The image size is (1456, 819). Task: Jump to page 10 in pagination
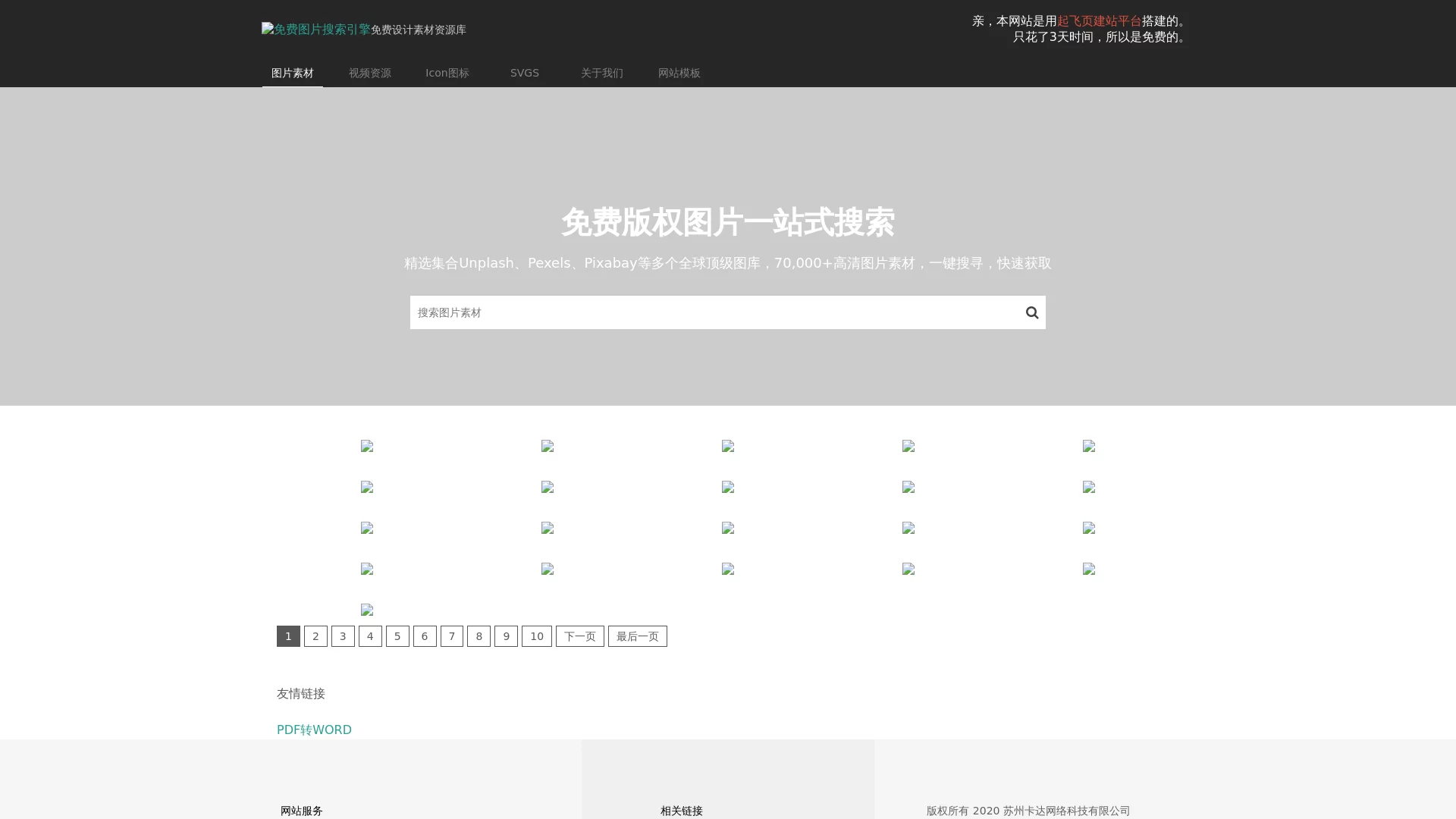tap(537, 636)
